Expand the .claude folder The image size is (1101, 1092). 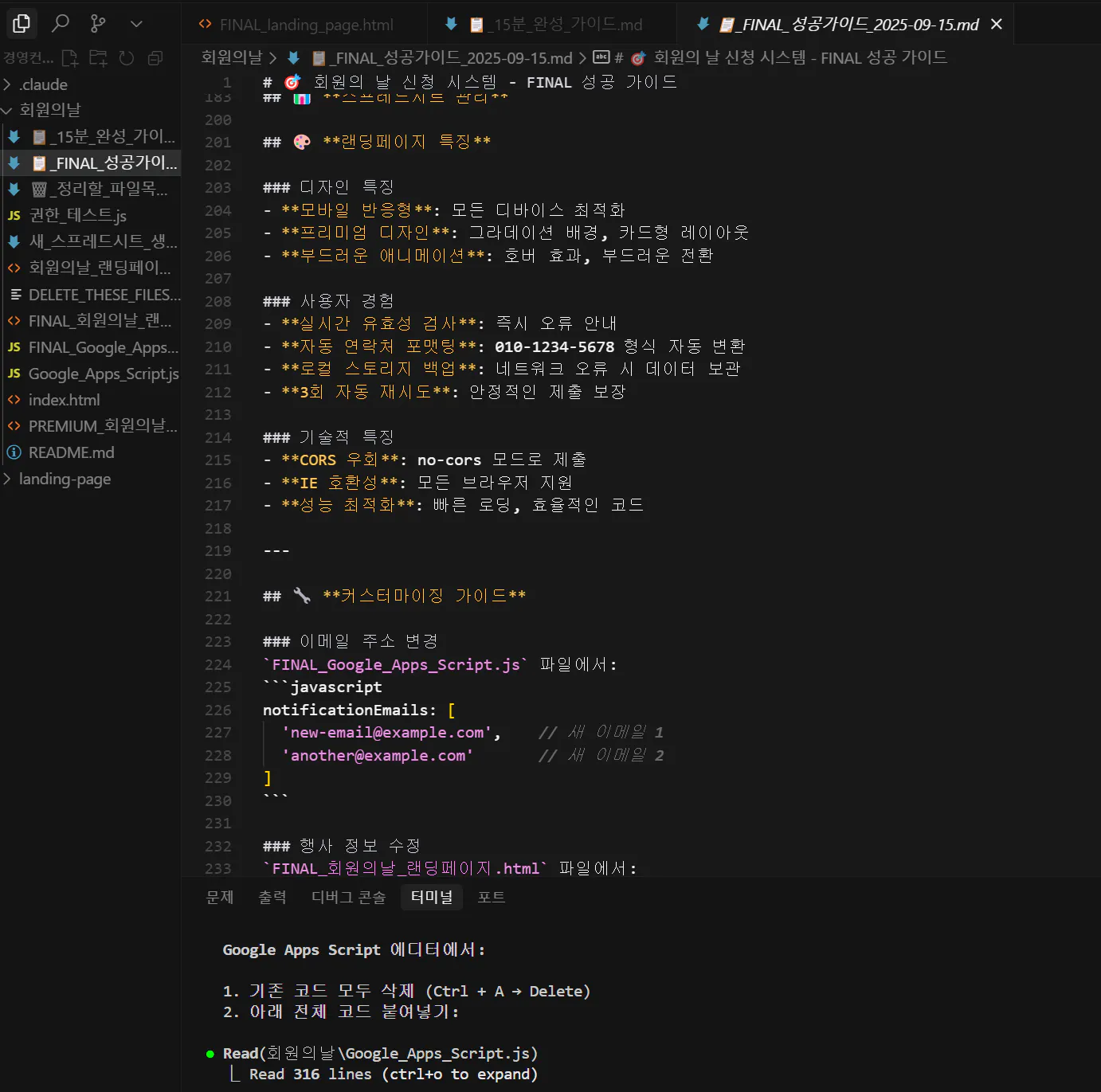(x=90, y=84)
